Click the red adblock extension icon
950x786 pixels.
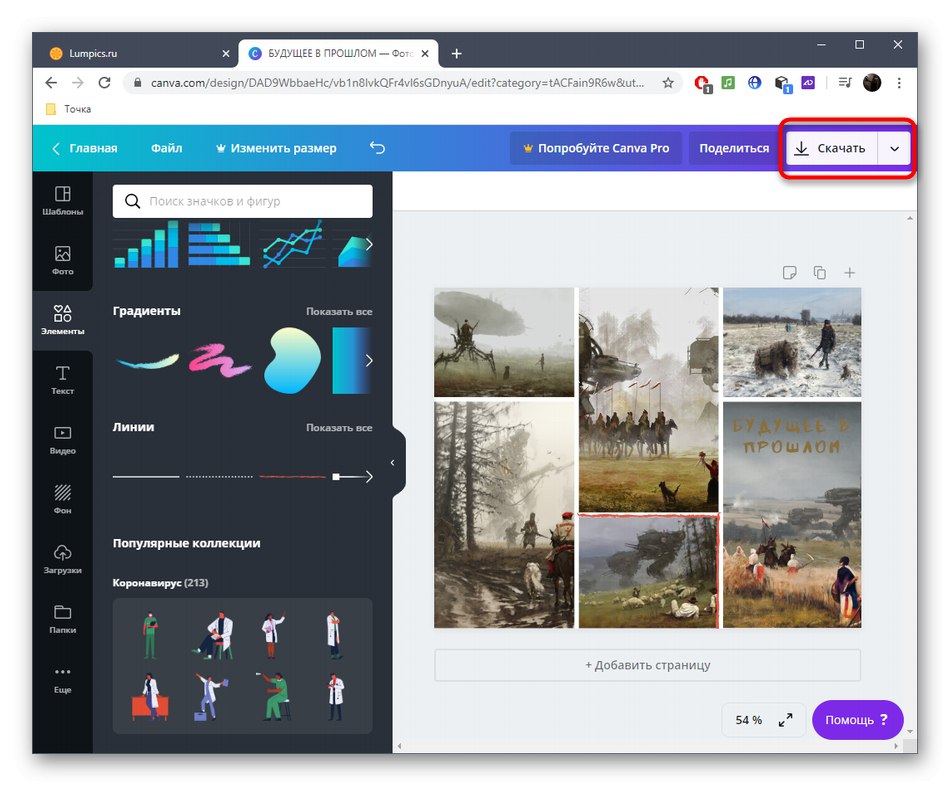[x=703, y=84]
